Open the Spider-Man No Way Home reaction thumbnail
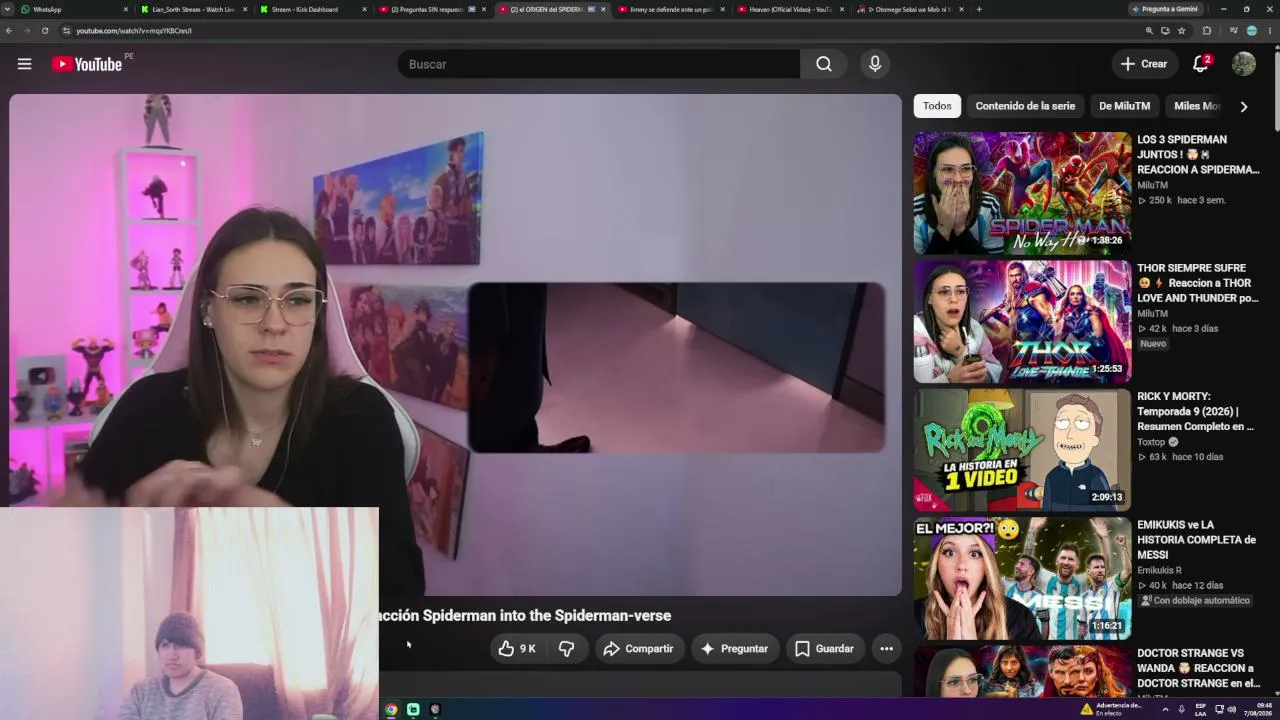Image resolution: width=1280 pixels, height=720 pixels. (x=1022, y=193)
